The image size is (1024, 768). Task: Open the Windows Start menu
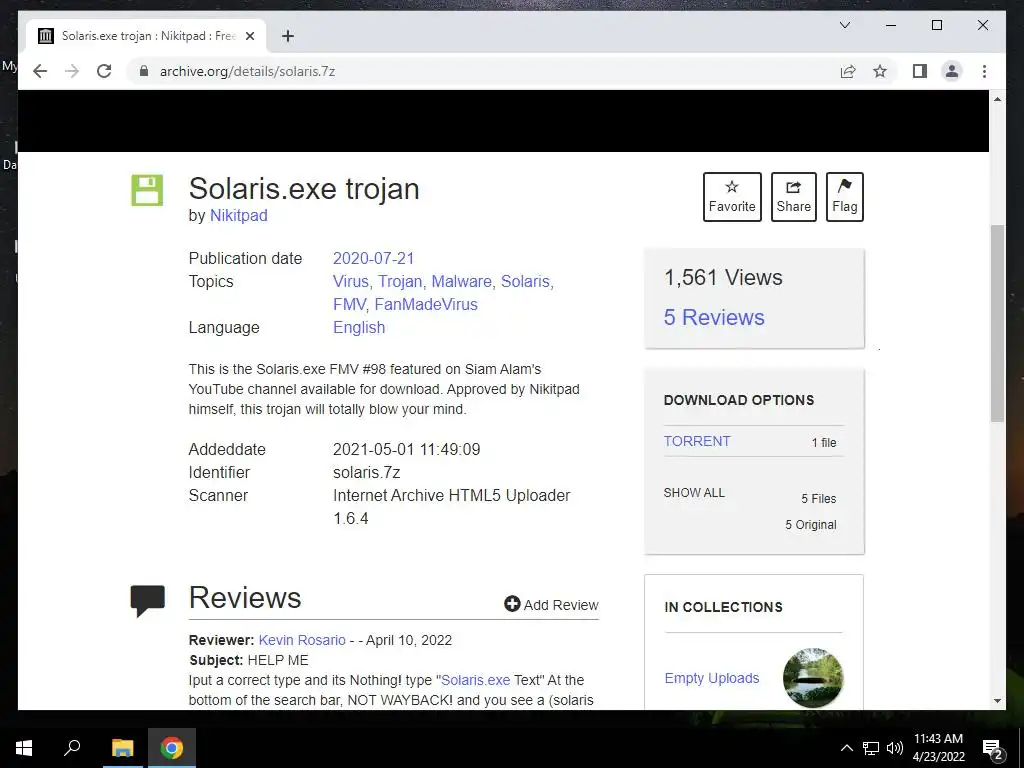(24, 748)
